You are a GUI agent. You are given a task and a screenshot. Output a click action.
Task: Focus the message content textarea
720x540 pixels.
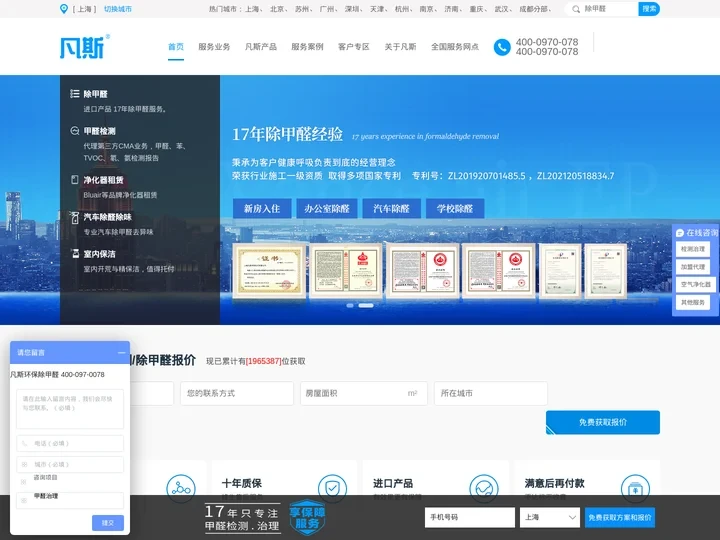point(70,409)
